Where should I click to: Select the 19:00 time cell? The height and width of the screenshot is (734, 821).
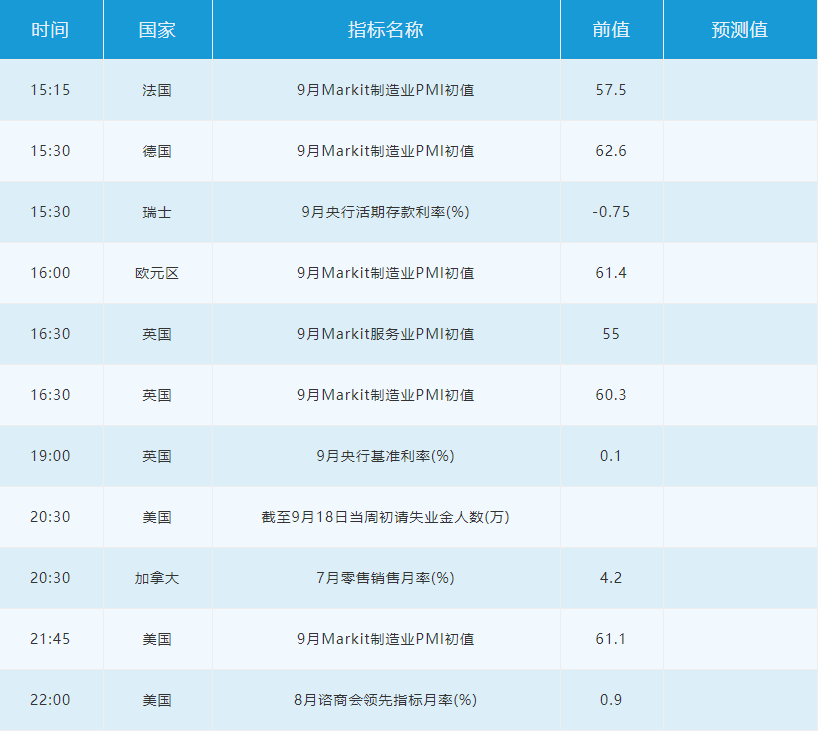pos(50,456)
